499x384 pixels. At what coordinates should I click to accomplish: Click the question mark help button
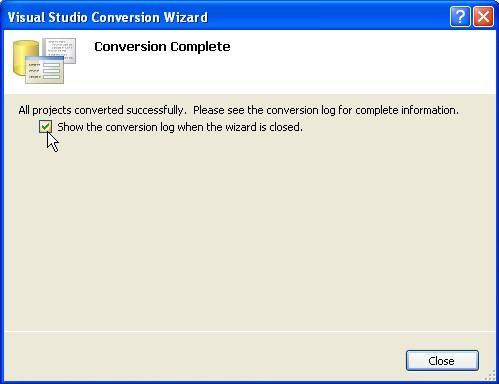click(460, 17)
